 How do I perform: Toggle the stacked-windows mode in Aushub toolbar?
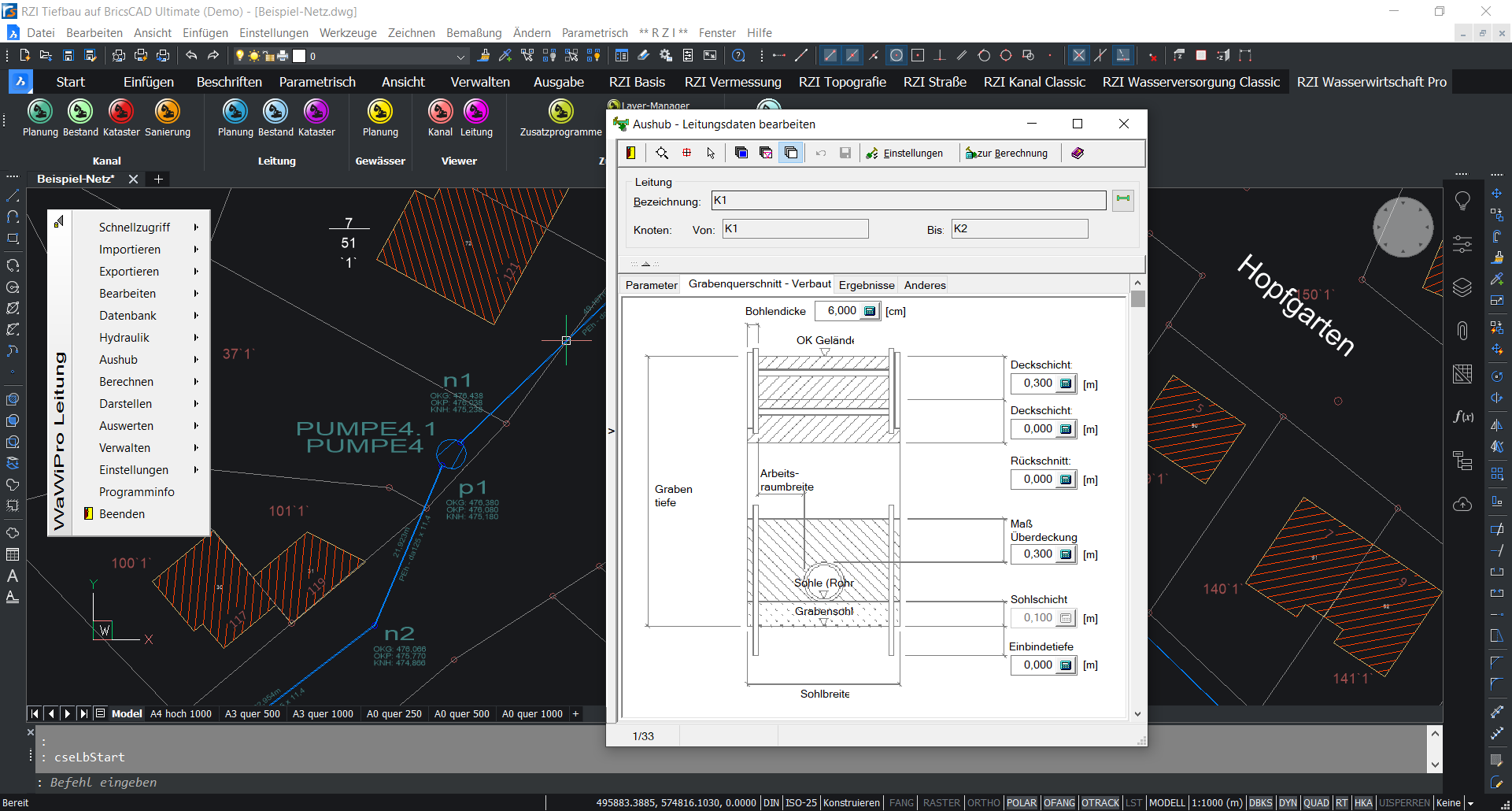click(x=791, y=153)
